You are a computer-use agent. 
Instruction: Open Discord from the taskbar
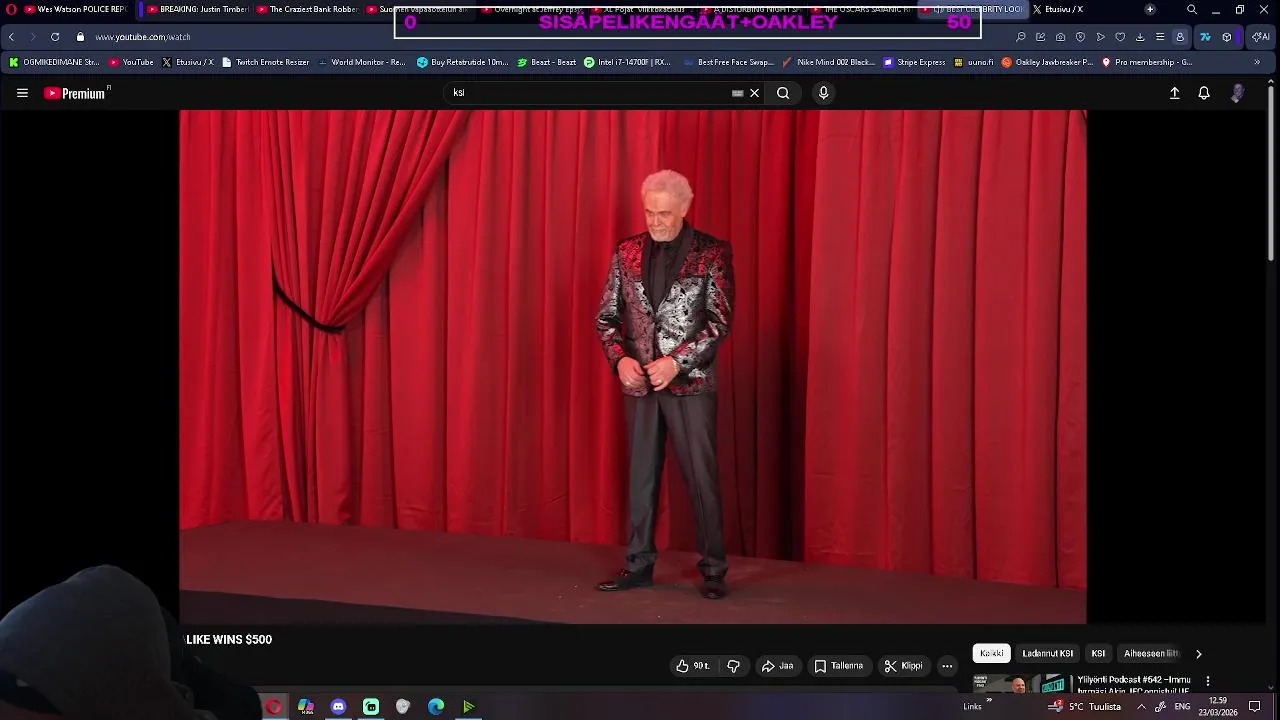(338, 707)
